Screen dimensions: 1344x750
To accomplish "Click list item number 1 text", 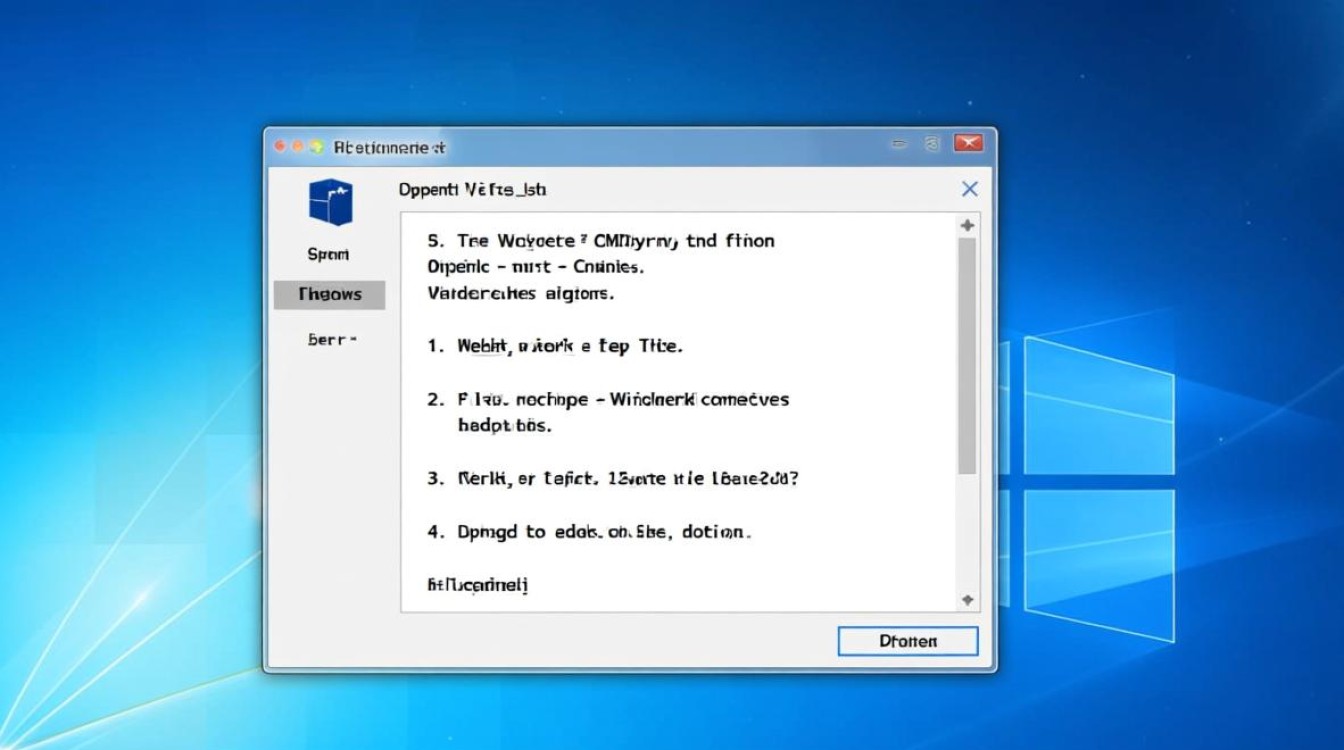I will [x=568, y=346].
